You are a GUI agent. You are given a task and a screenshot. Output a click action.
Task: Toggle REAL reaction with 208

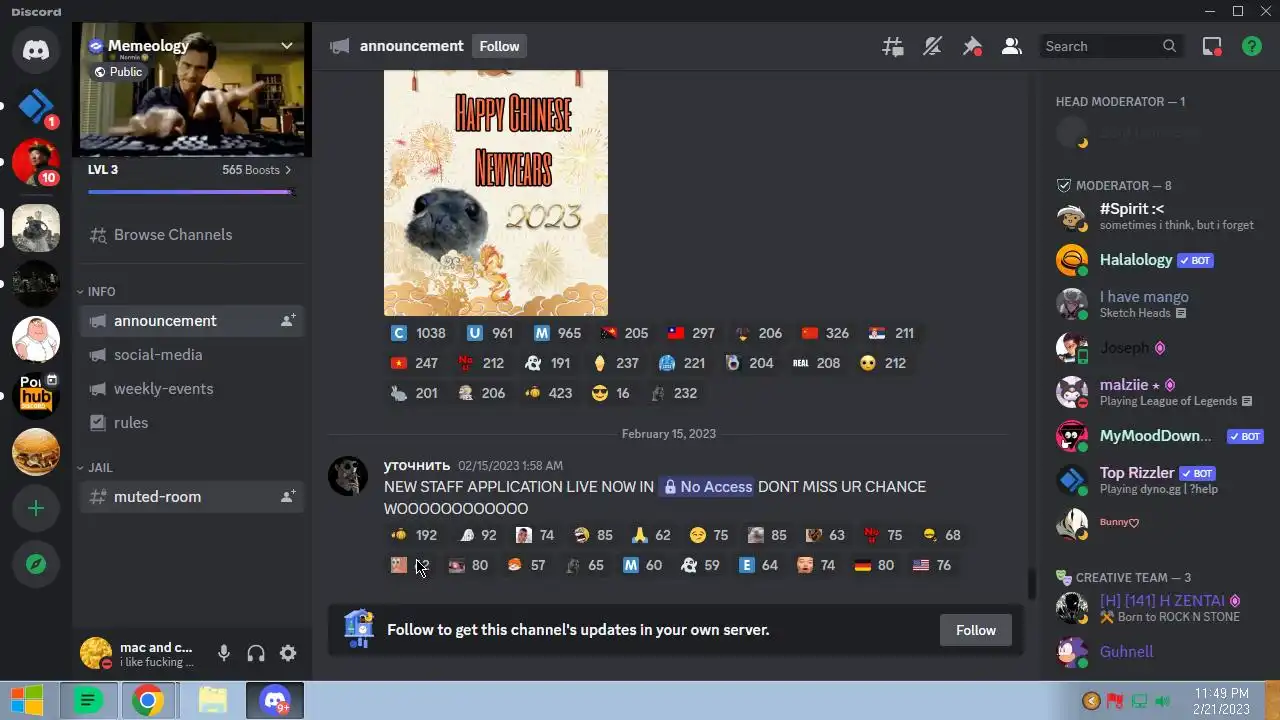click(816, 363)
